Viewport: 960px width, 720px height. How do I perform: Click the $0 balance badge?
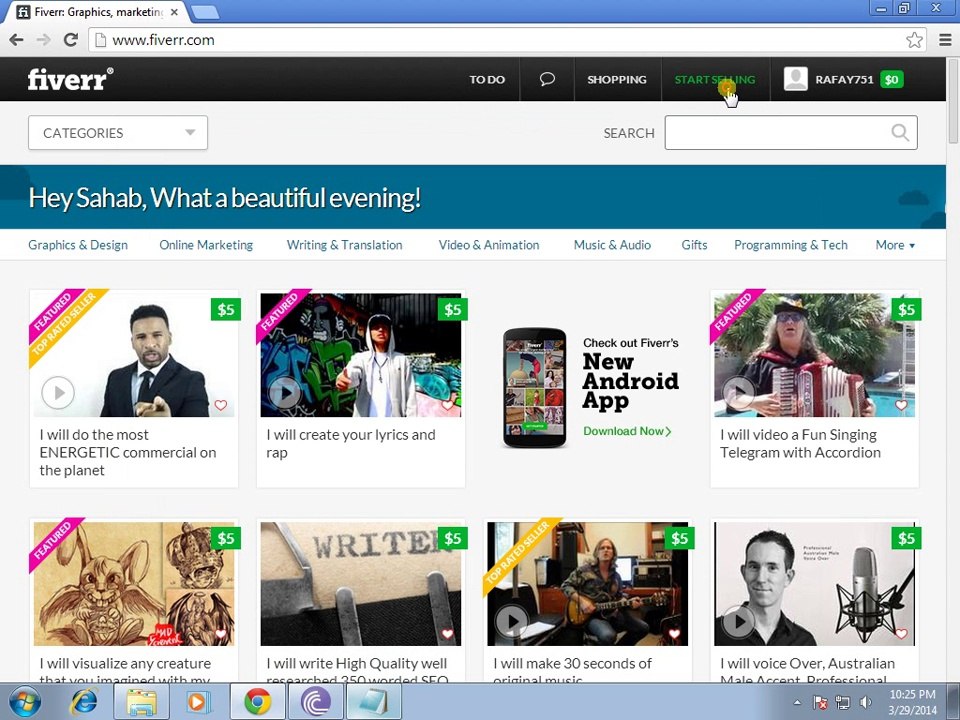tap(891, 80)
